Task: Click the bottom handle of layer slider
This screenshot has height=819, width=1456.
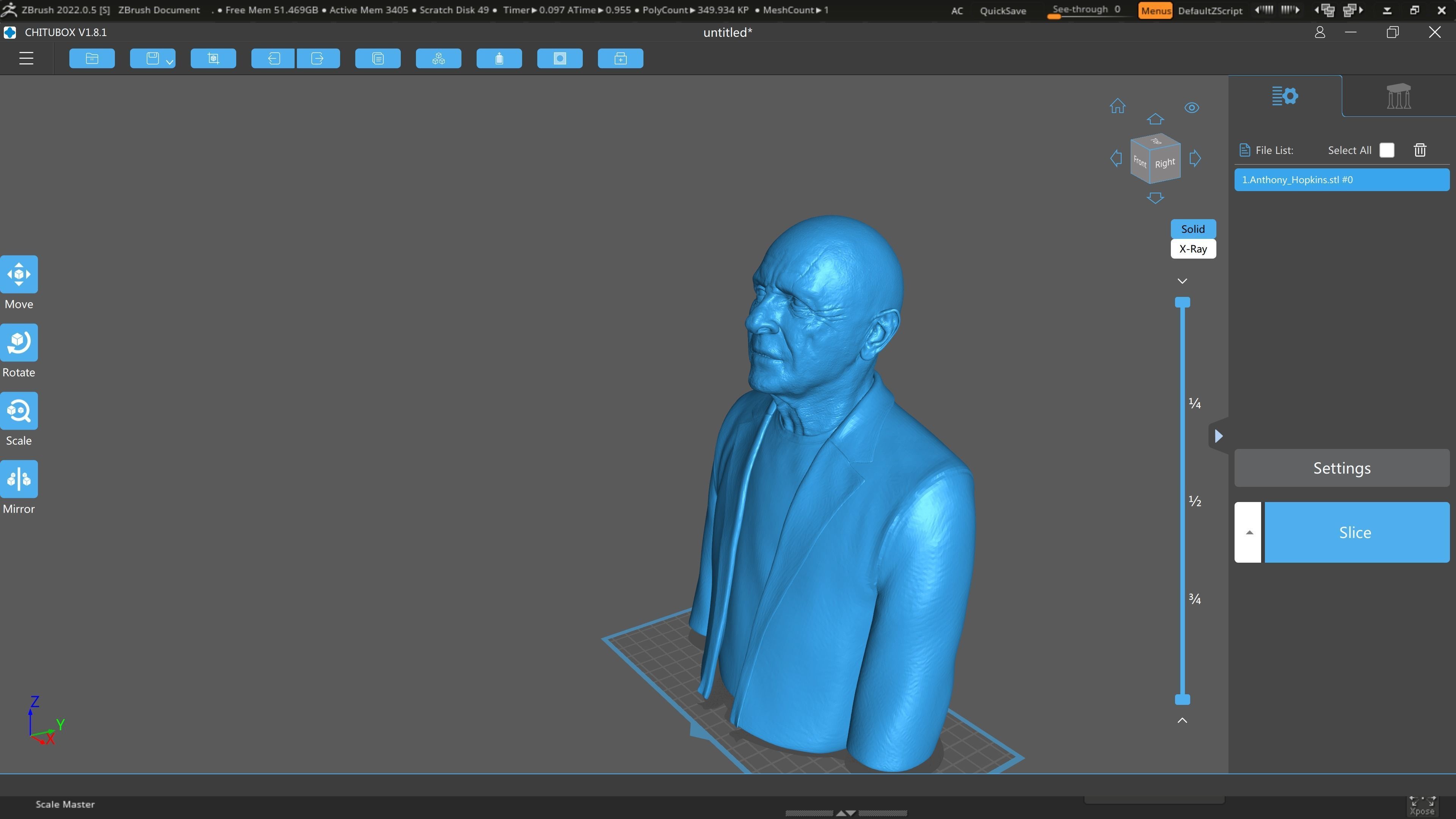Action: click(1183, 700)
